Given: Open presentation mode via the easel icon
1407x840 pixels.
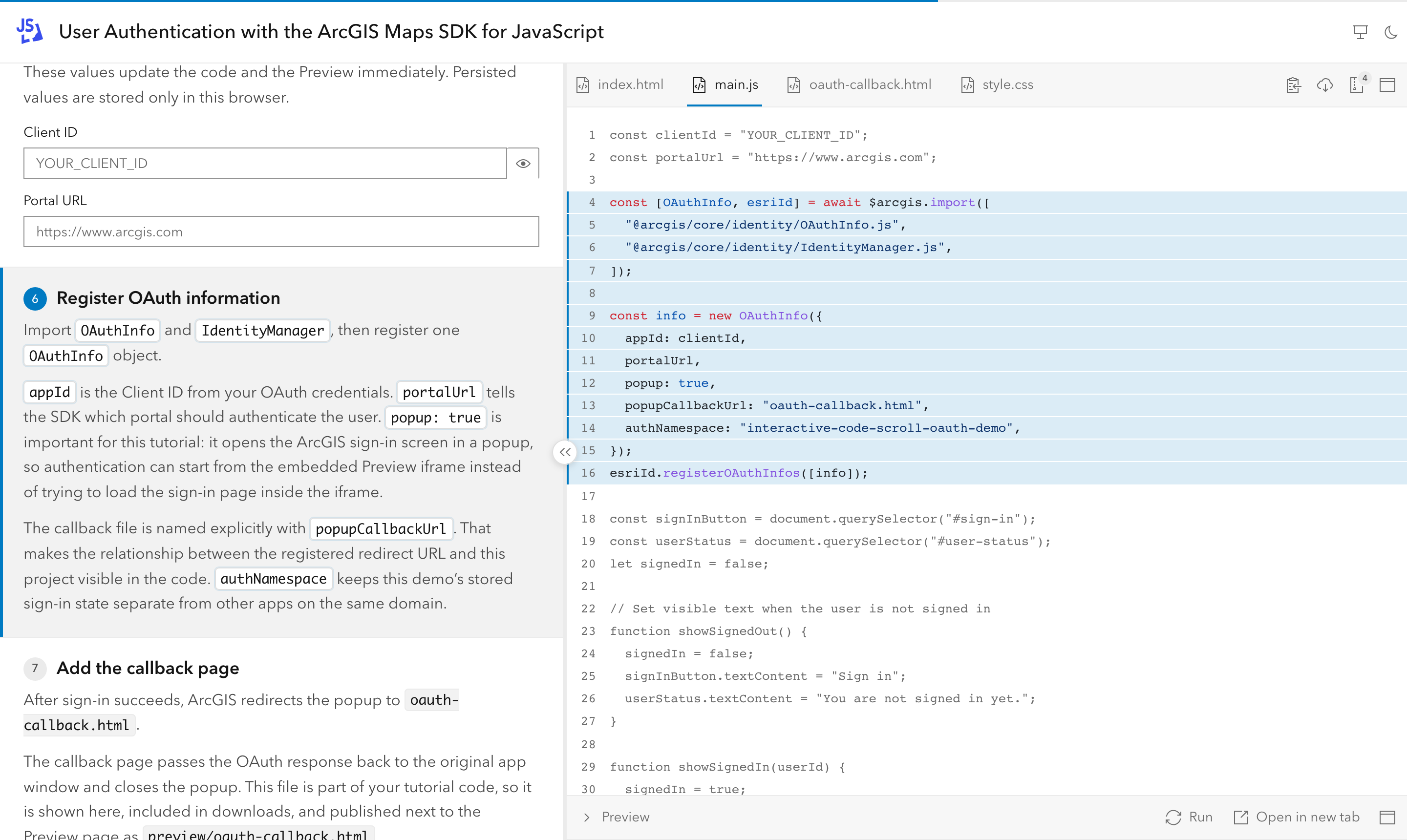Looking at the screenshot, I should 1361,32.
